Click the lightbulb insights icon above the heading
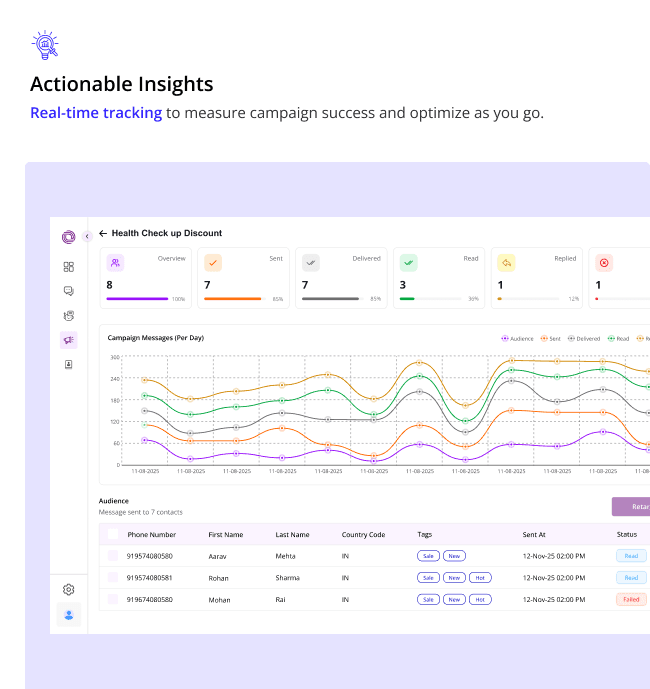Viewport: 650px width, 689px height. point(45,45)
